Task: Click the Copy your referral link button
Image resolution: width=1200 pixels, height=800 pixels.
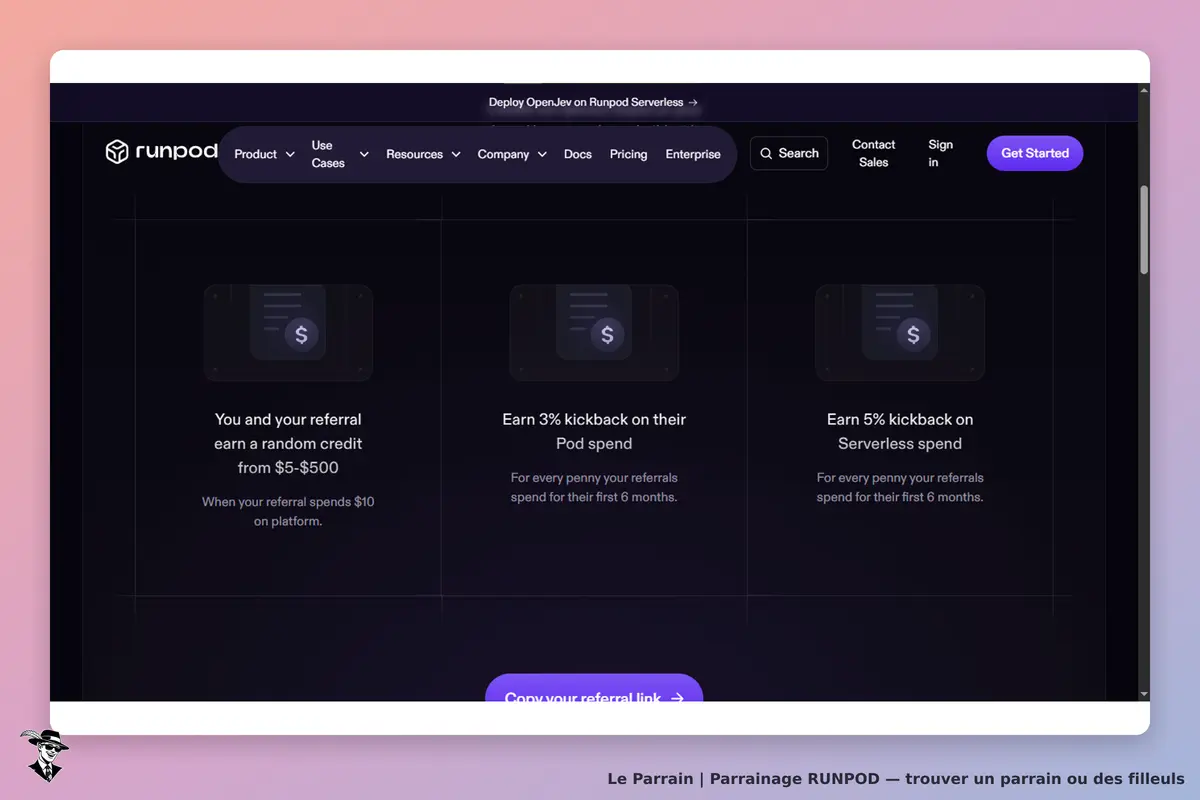Action: tap(594, 688)
